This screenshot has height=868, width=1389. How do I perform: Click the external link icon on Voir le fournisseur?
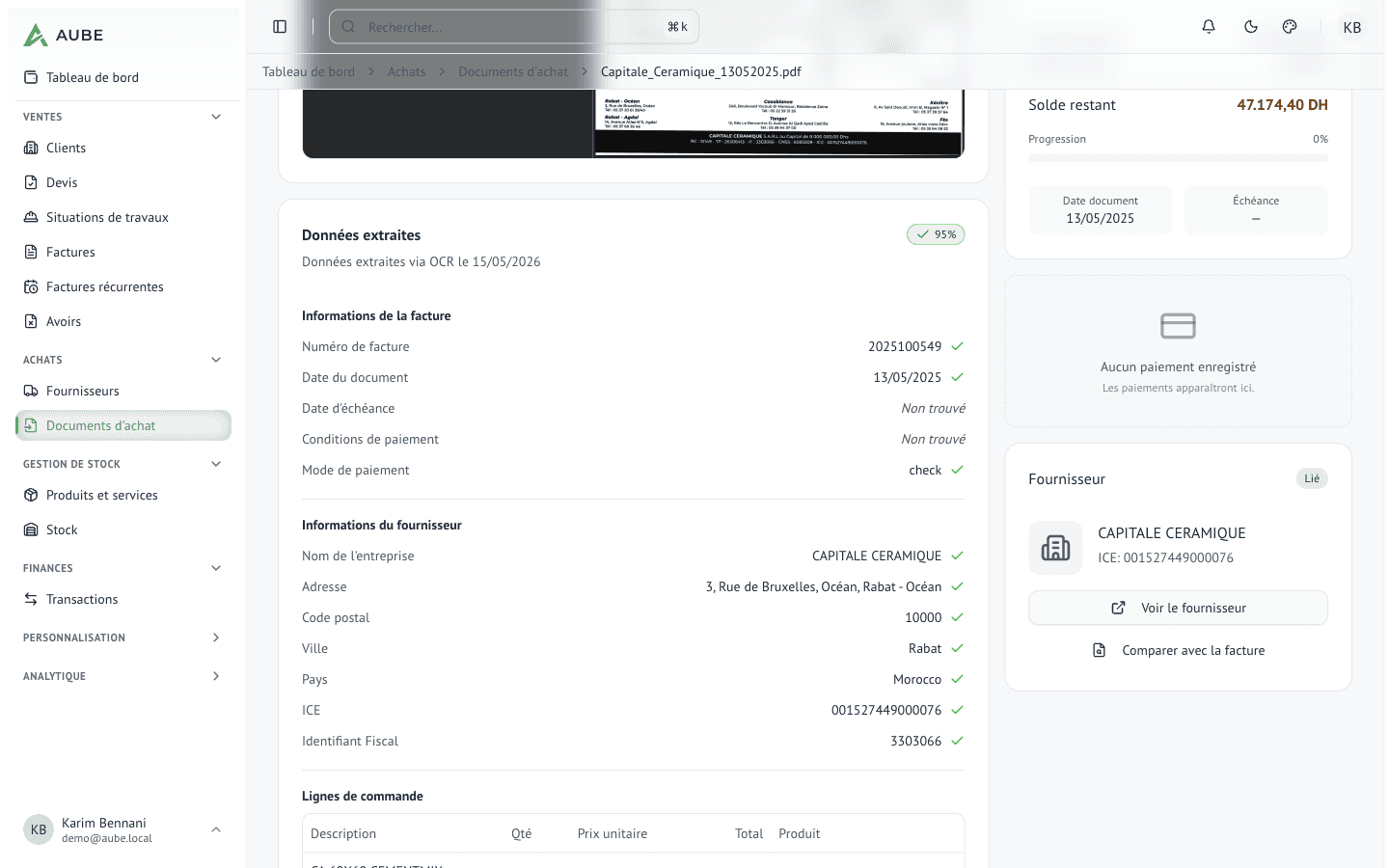(1118, 608)
